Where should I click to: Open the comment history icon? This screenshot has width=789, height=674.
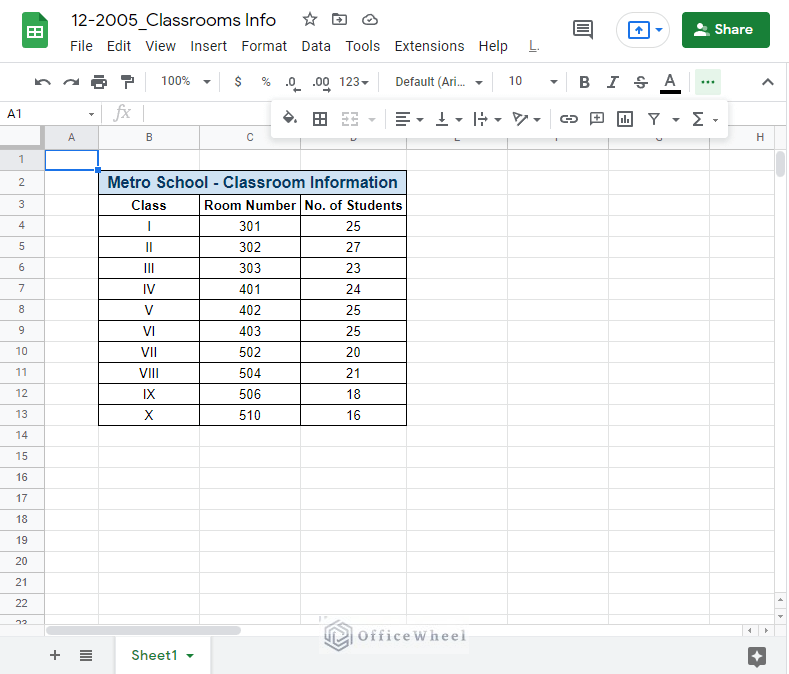click(582, 29)
